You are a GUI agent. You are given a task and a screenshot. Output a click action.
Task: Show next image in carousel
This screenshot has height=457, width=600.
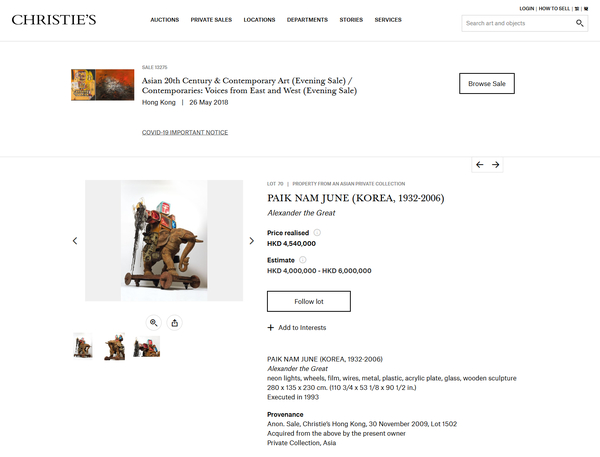pyautogui.click(x=251, y=241)
